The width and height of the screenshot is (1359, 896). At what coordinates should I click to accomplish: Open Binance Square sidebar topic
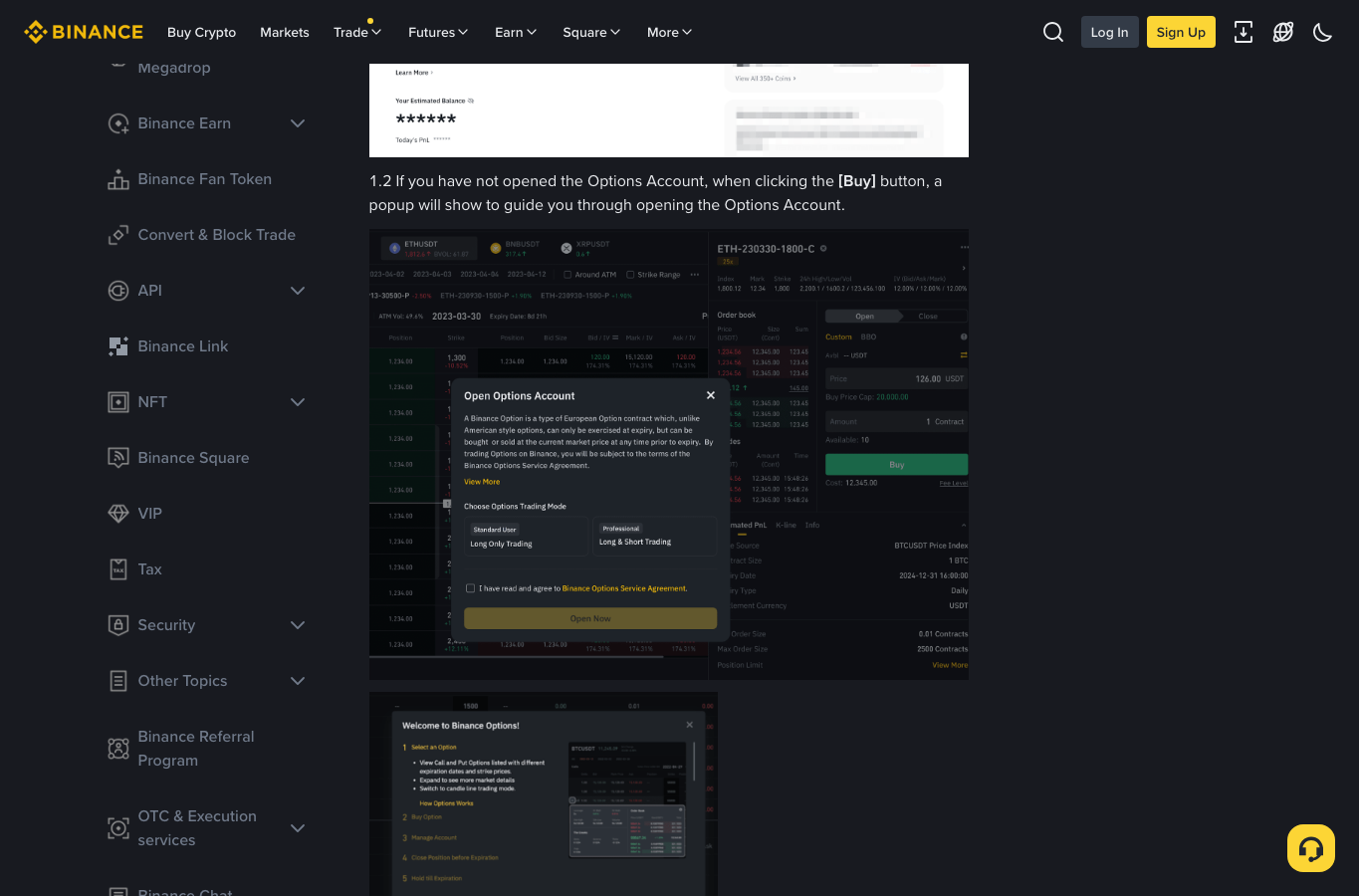[194, 458]
